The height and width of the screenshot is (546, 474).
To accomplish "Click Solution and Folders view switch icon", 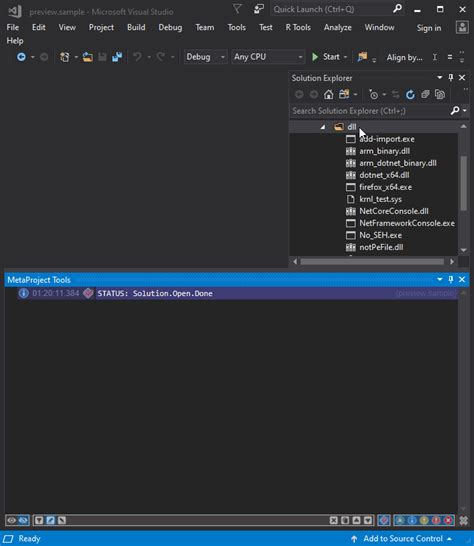I will coord(344,94).
